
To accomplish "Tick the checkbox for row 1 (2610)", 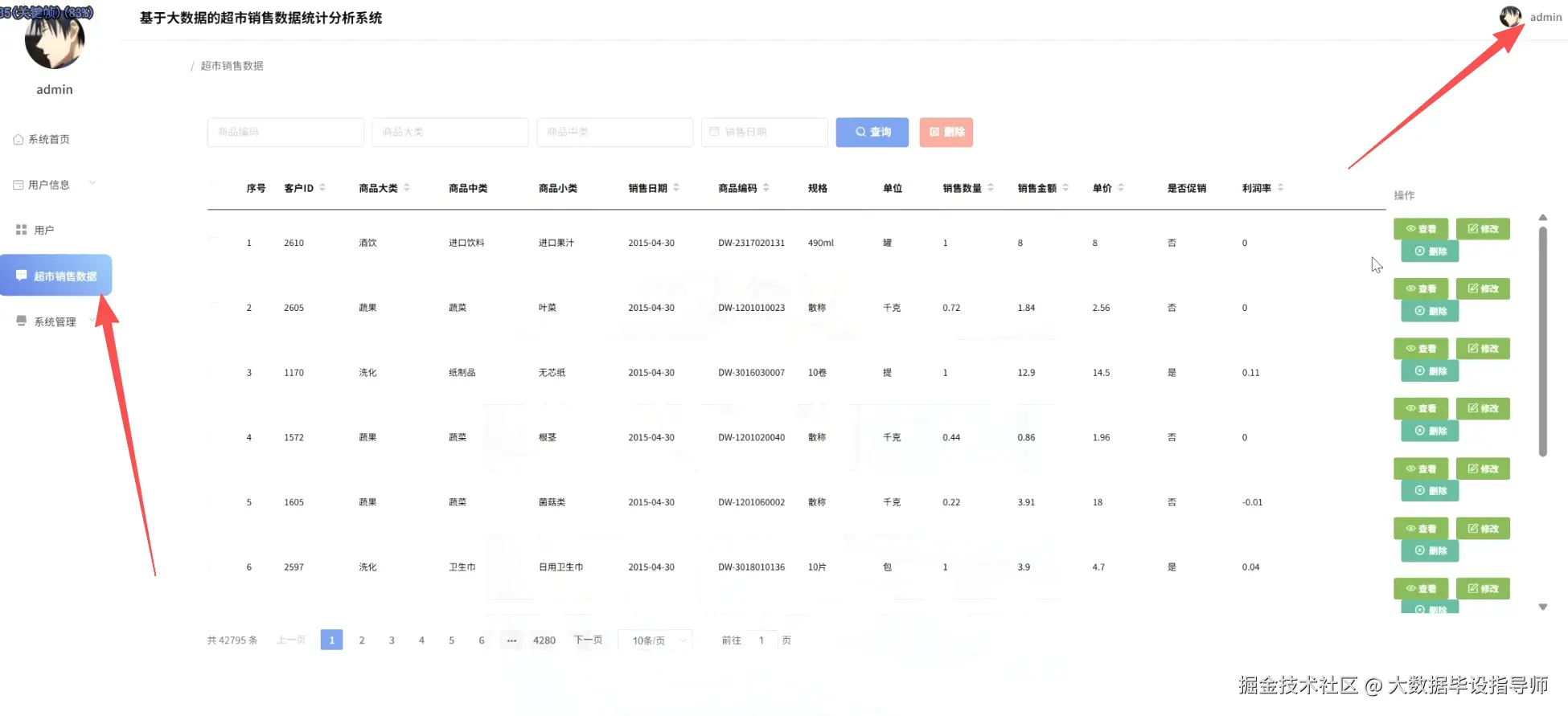I will pos(214,241).
